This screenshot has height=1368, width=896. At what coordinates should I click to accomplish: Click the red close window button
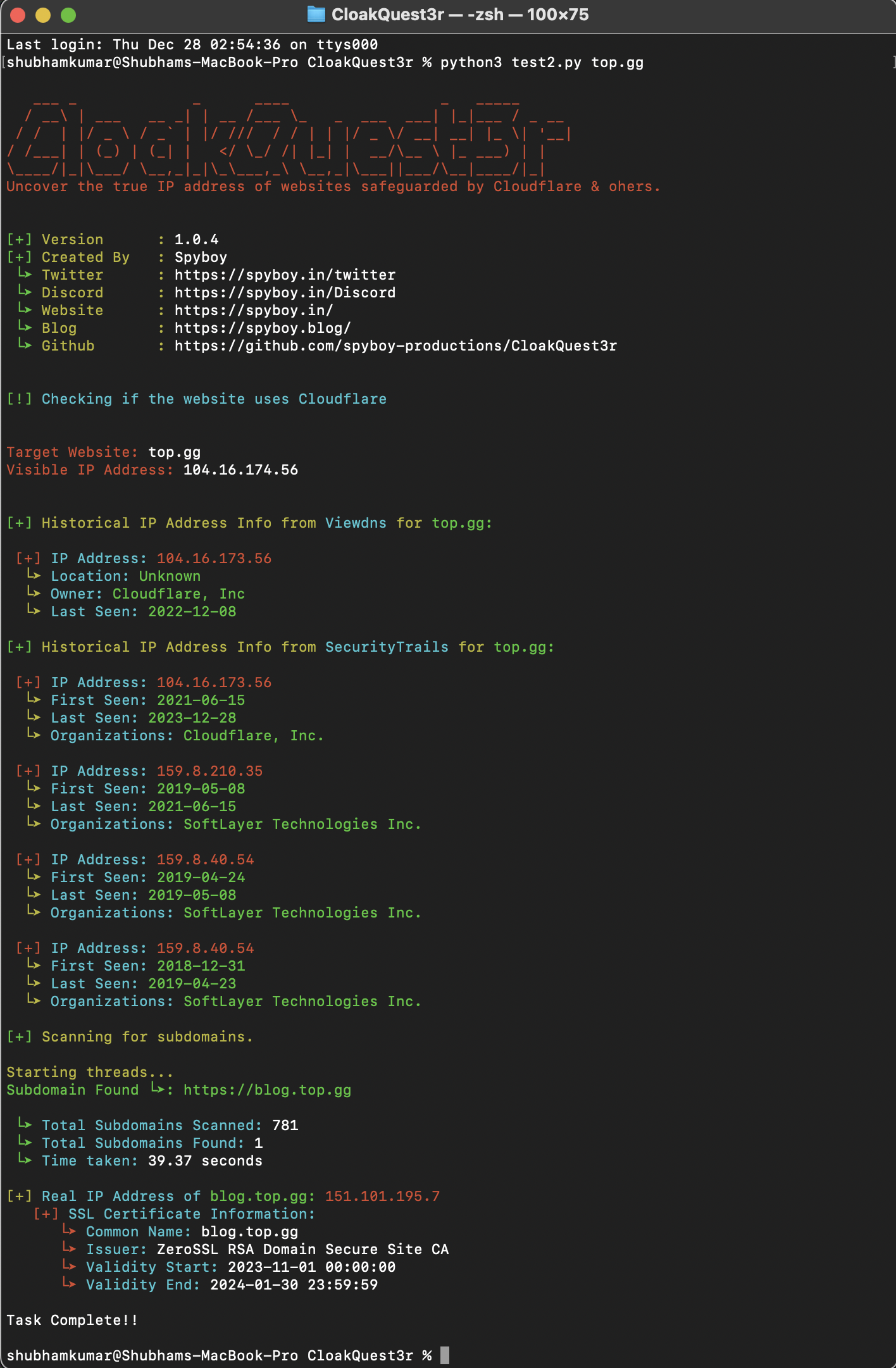[18, 15]
